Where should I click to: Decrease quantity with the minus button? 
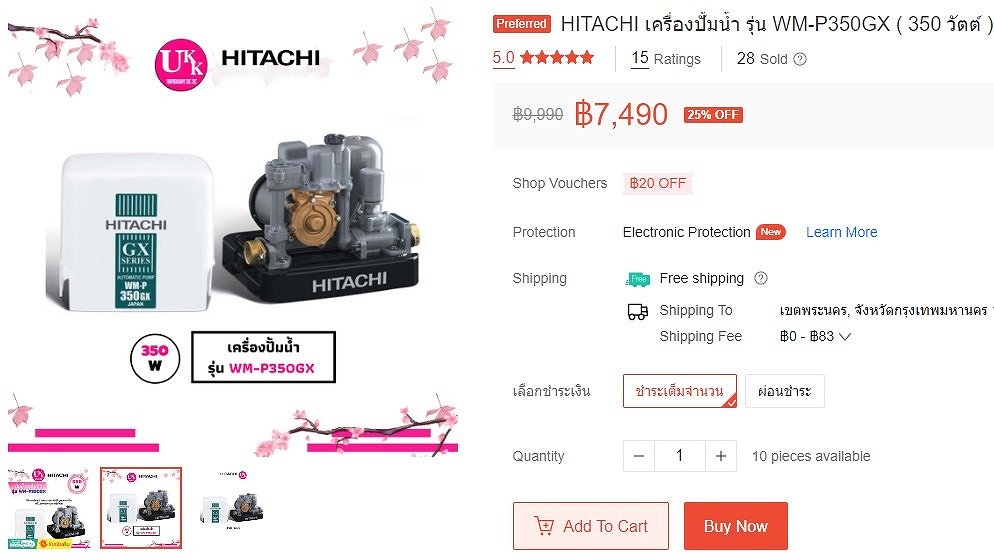click(x=639, y=456)
